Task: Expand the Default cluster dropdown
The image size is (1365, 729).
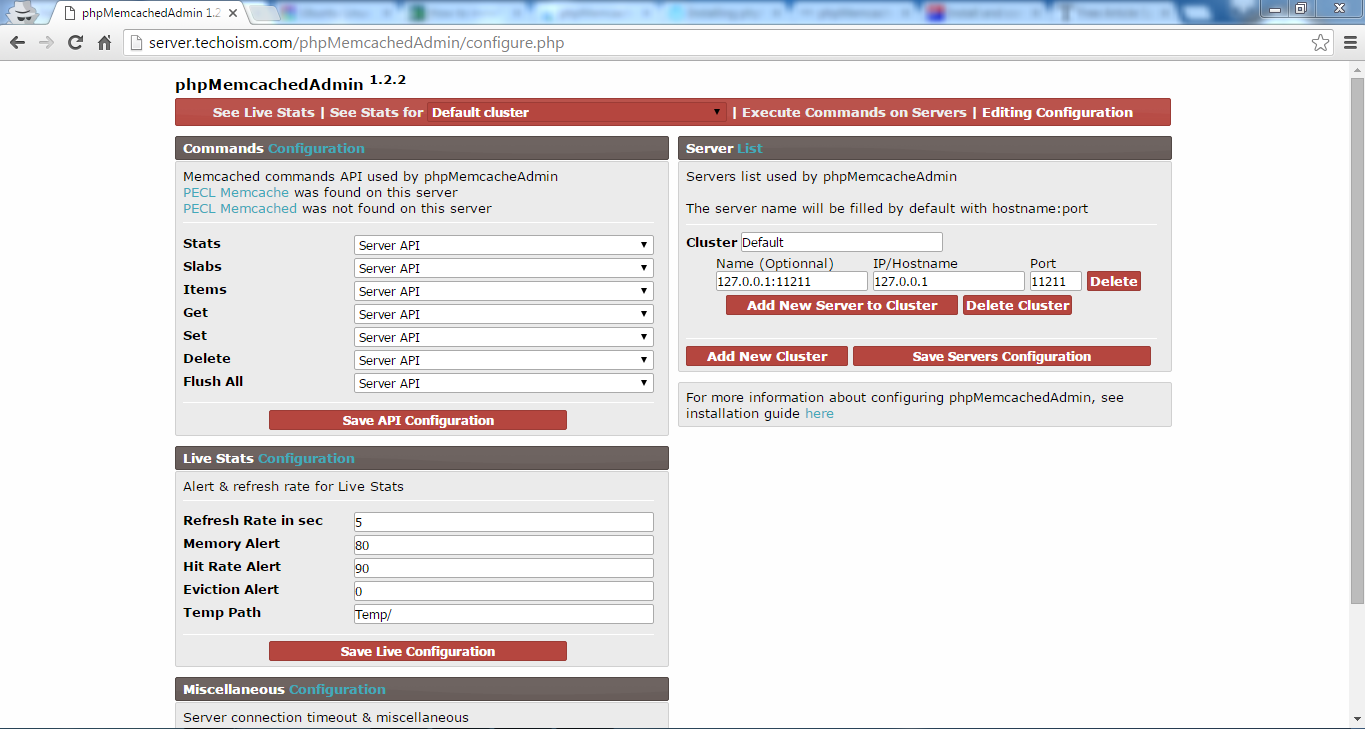Action: pos(577,112)
